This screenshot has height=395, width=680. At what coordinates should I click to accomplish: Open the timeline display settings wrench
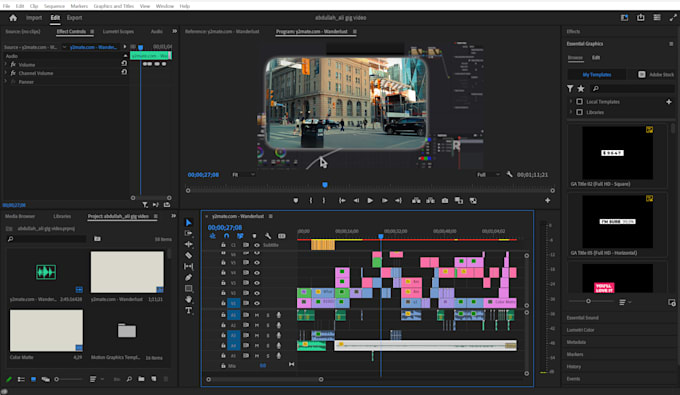tap(268, 236)
